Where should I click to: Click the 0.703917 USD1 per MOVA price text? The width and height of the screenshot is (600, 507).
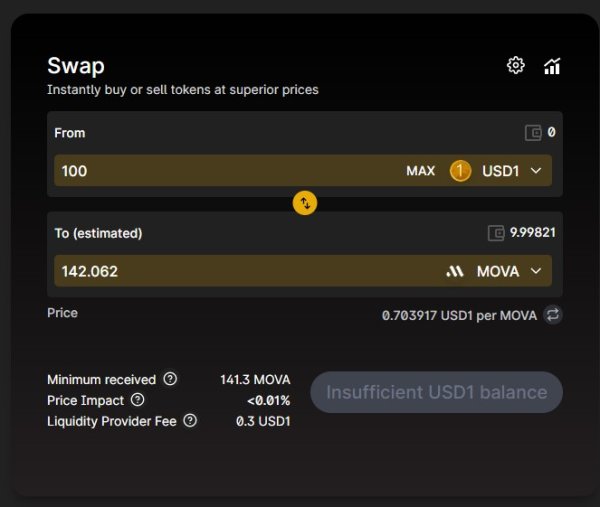click(459, 316)
